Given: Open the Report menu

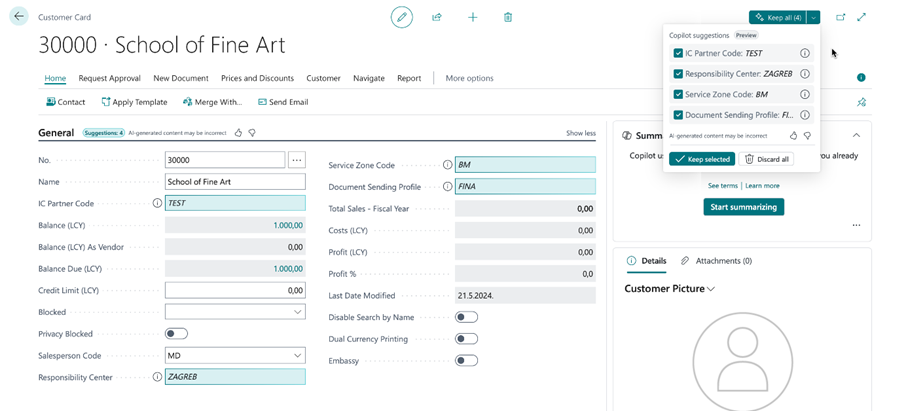Looking at the screenshot, I should [x=409, y=78].
